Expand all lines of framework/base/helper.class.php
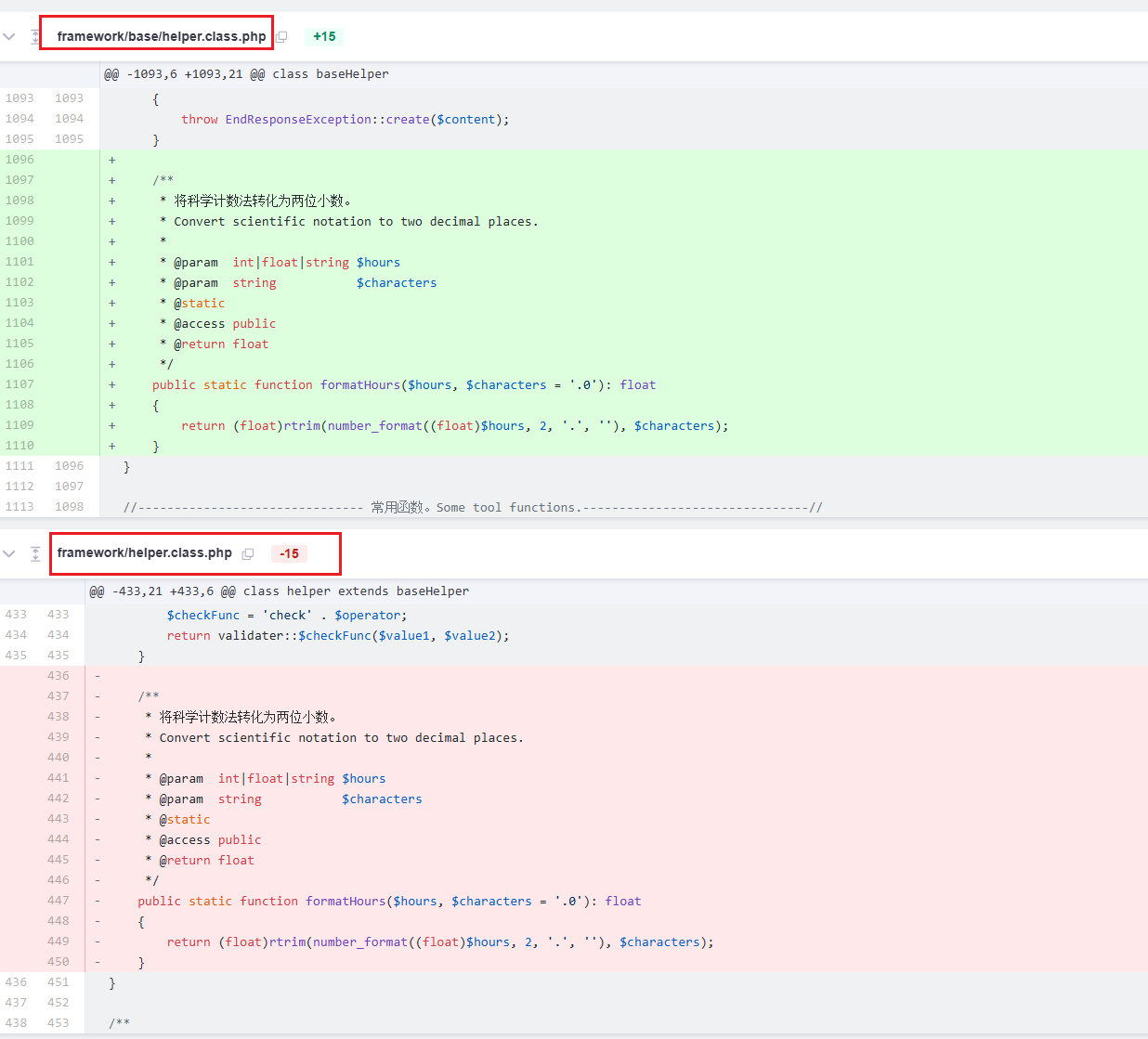Screen dimensions: 1148x1039 35,37
